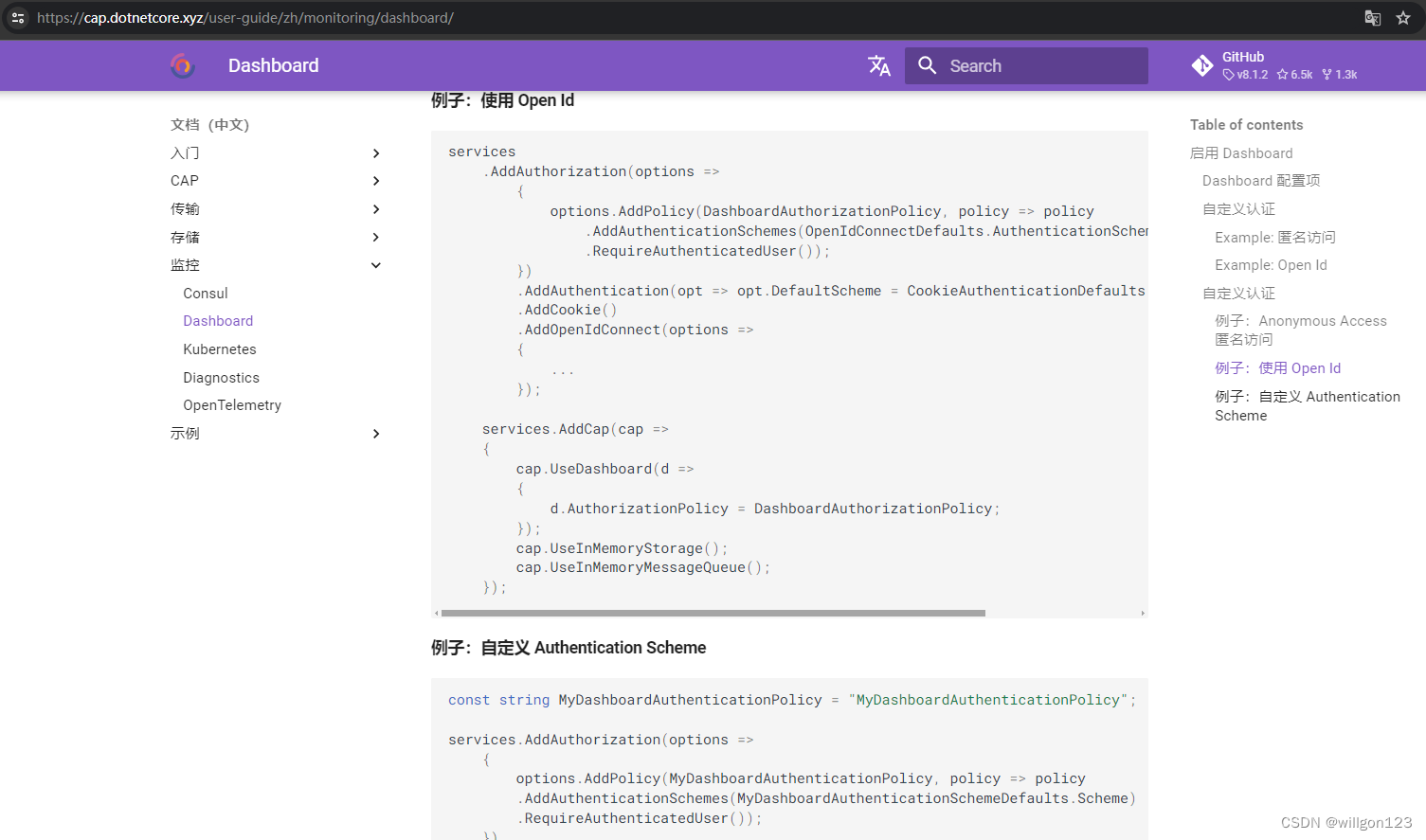Image resolution: width=1426 pixels, height=840 pixels.
Task: Click the Dashboard header title
Action: 273,65
